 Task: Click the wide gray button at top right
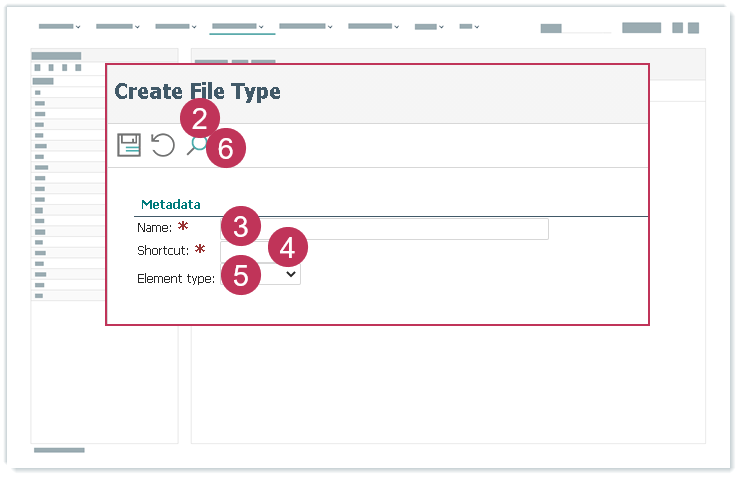(641, 28)
